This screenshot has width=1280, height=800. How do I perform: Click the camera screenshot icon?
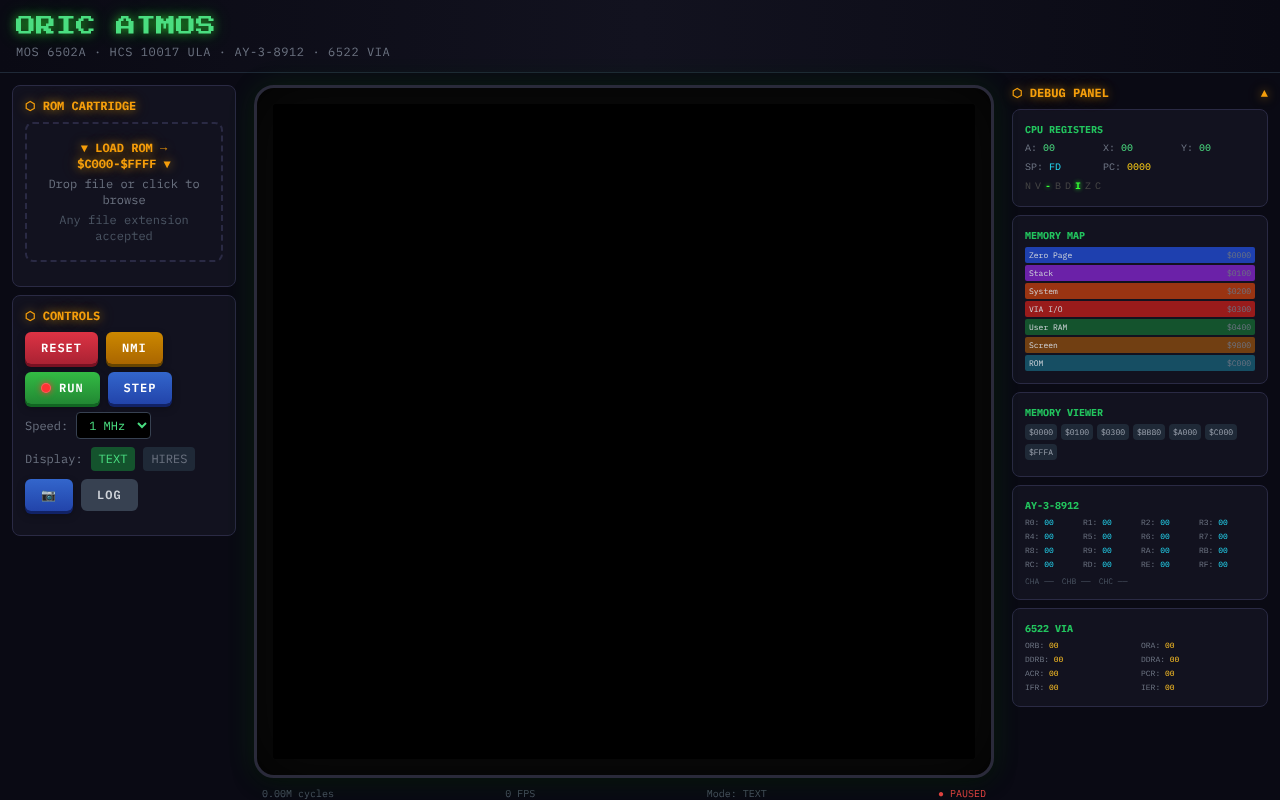click(48, 495)
